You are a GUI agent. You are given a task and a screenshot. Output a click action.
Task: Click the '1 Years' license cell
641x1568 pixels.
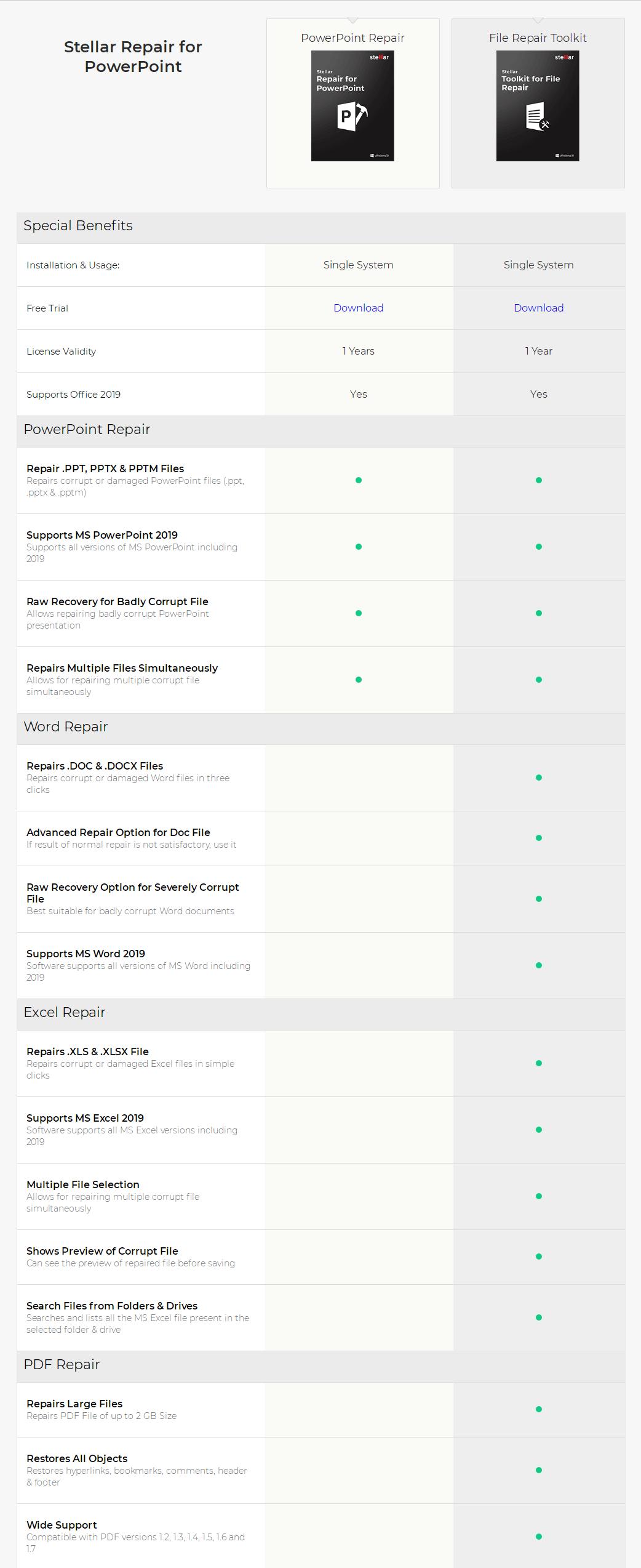(359, 351)
